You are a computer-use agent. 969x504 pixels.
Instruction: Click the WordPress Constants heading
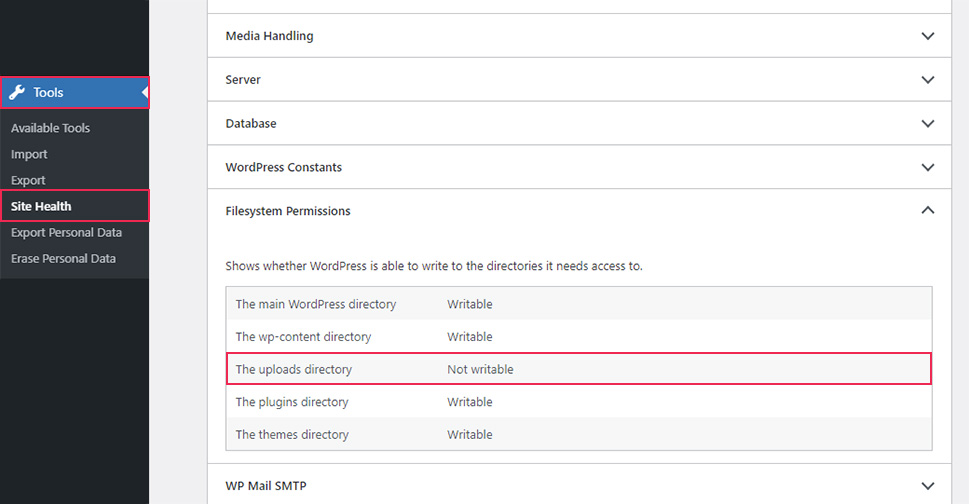click(284, 167)
